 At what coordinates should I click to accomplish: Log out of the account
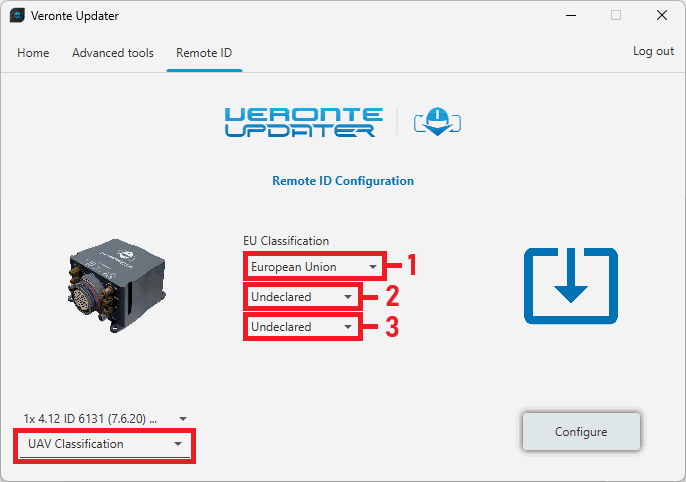(653, 52)
